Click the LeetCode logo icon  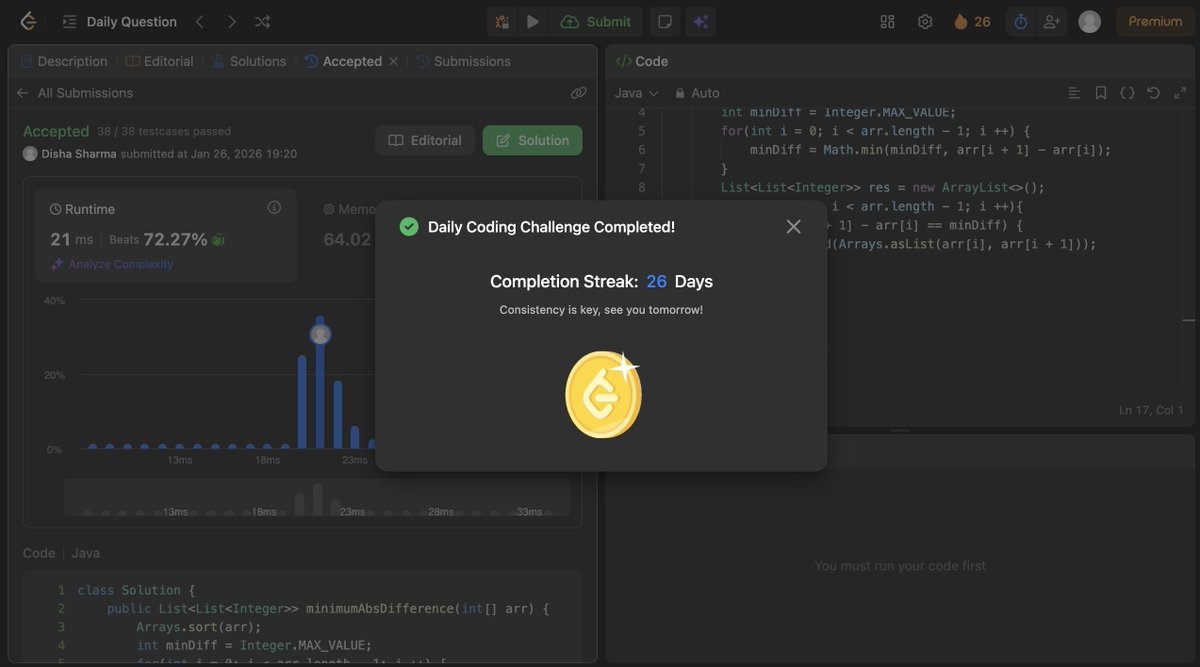28,21
